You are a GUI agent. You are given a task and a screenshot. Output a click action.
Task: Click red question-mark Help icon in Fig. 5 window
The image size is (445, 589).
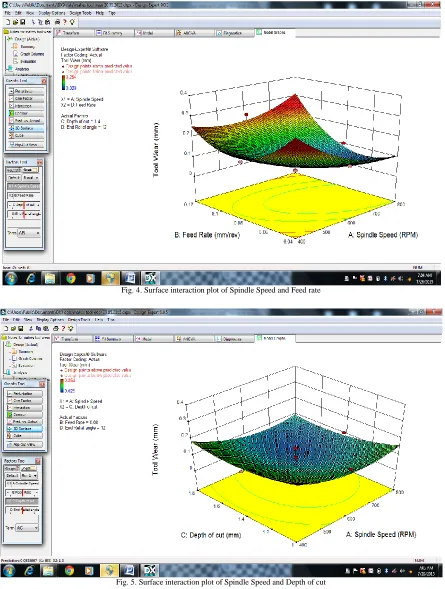(x=63, y=328)
